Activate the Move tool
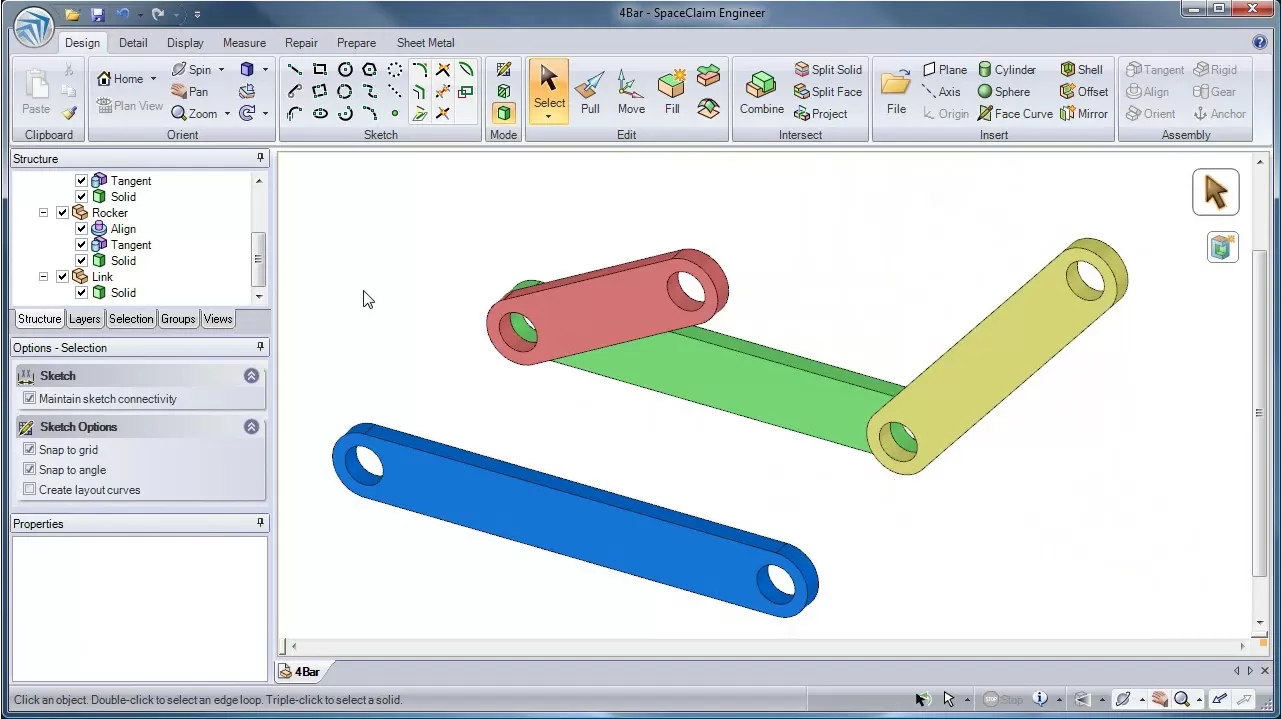This screenshot has height=719, width=1281. (x=631, y=92)
